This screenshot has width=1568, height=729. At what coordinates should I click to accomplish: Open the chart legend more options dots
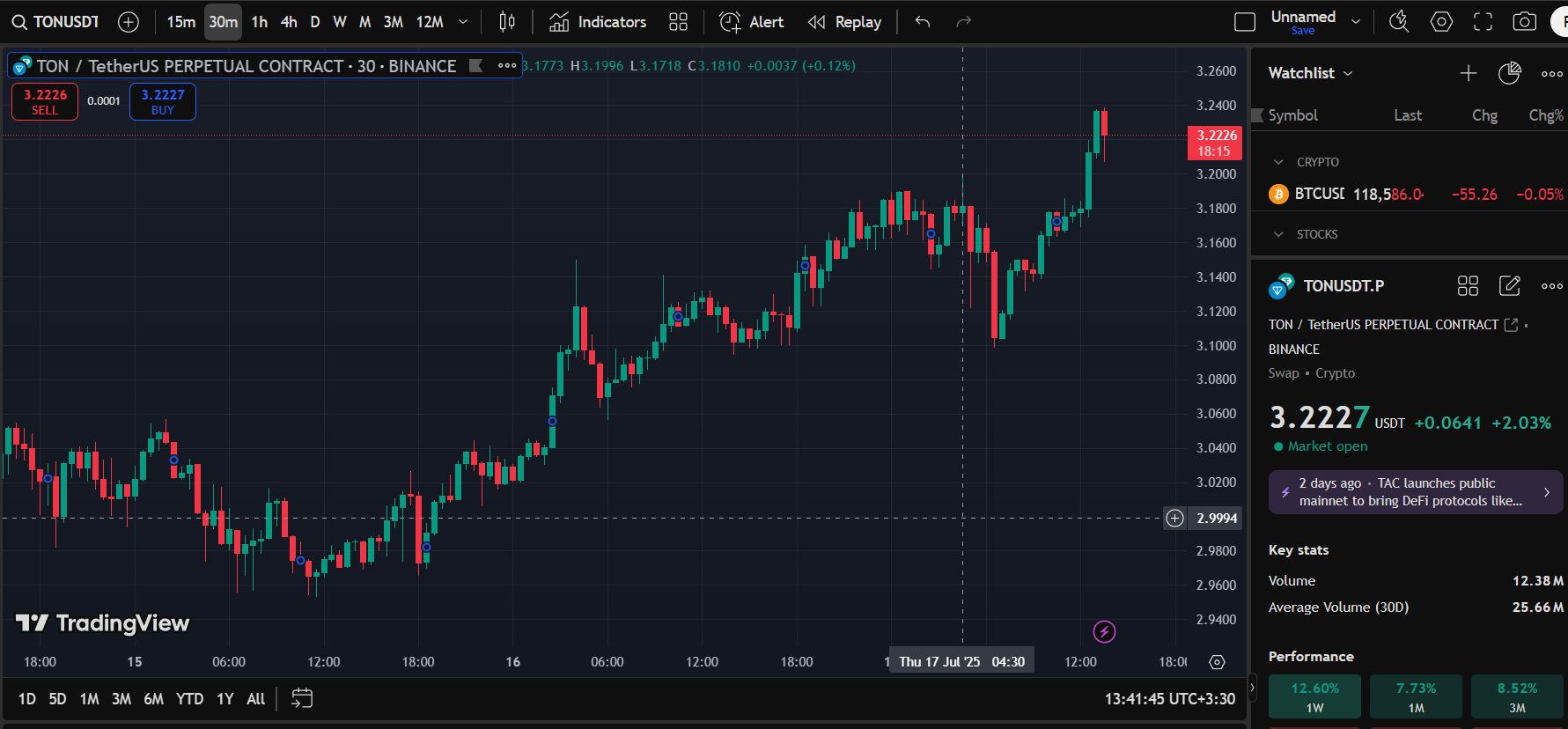click(507, 66)
